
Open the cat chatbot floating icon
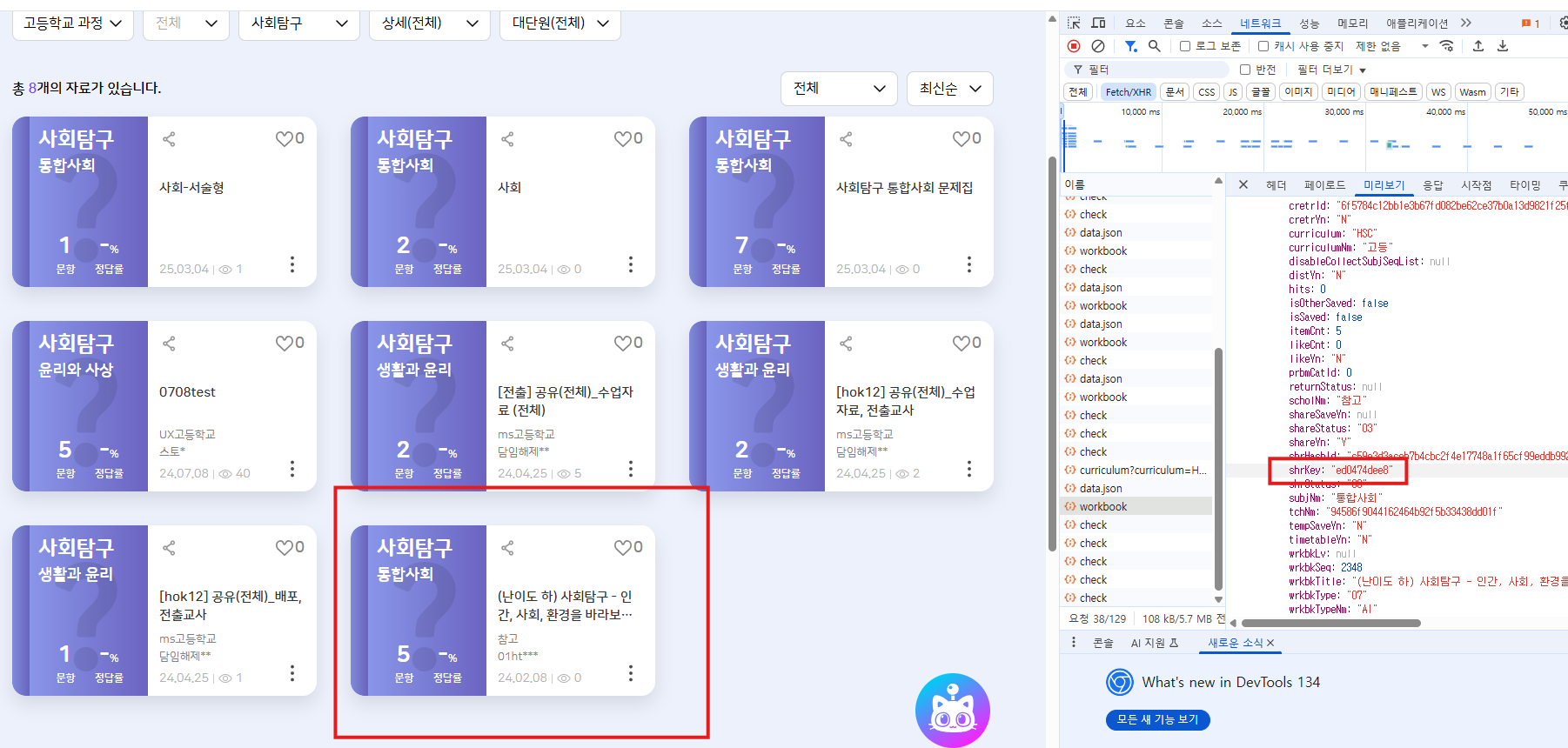(x=952, y=710)
